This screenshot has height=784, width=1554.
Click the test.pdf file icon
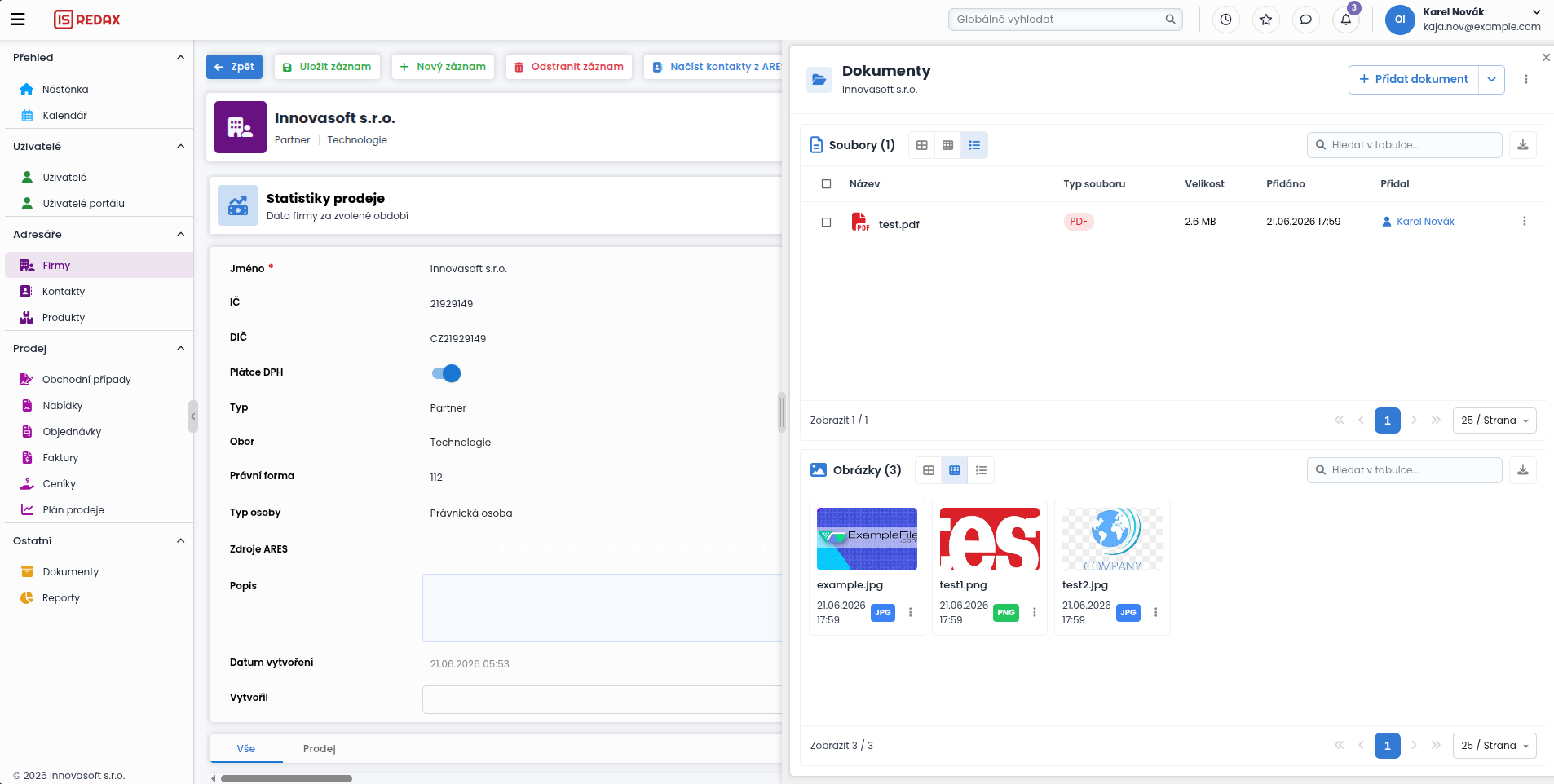pos(860,222)
